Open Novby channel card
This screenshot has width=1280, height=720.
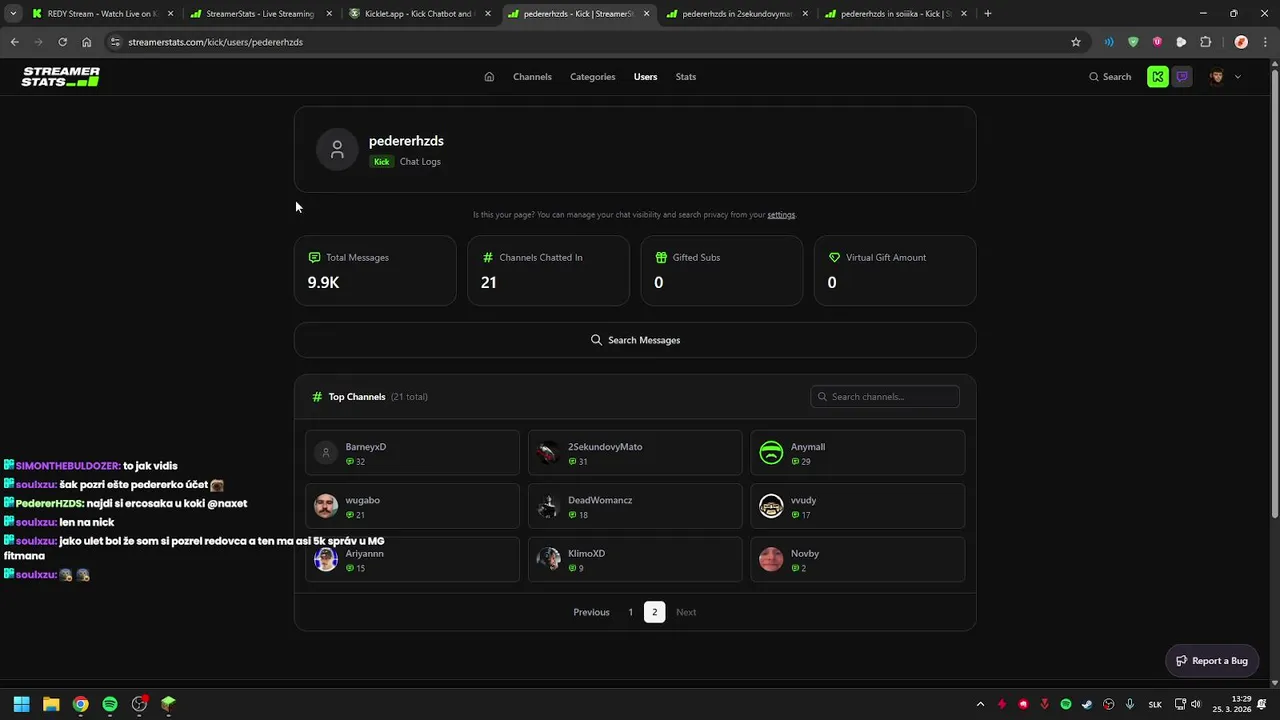click(858, 559)
